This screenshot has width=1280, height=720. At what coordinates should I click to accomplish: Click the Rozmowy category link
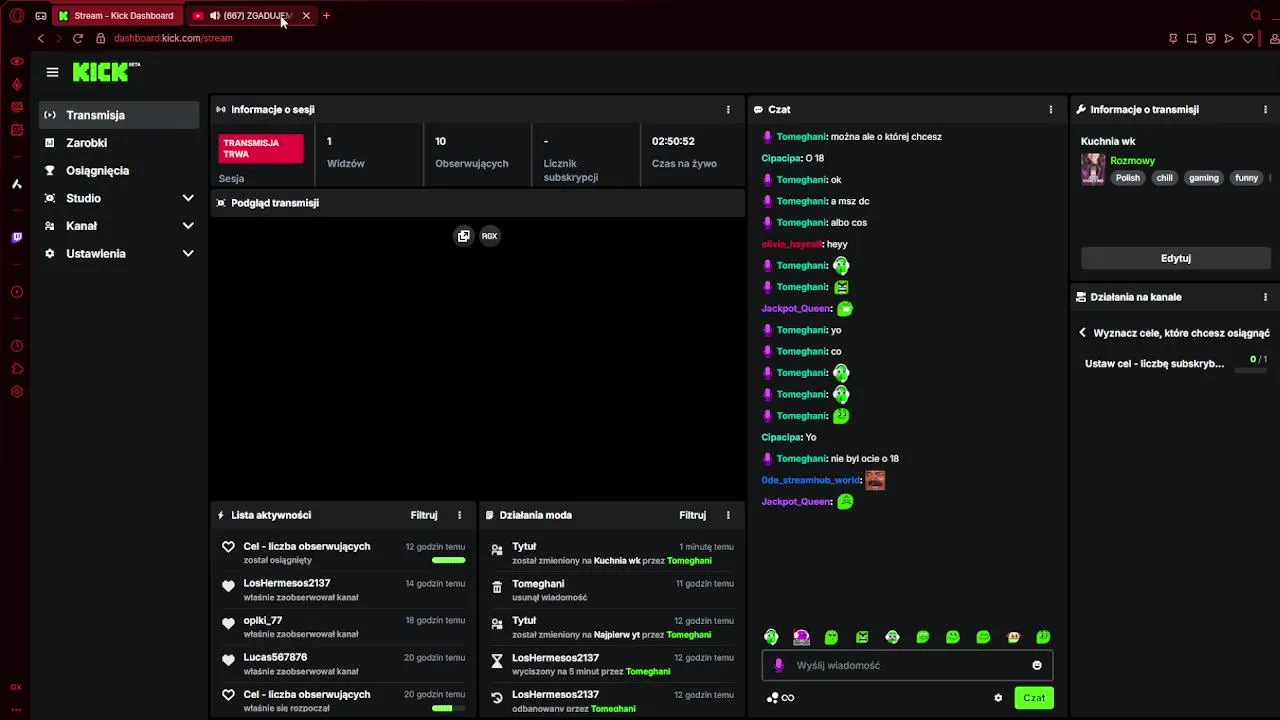[1132, 160]
